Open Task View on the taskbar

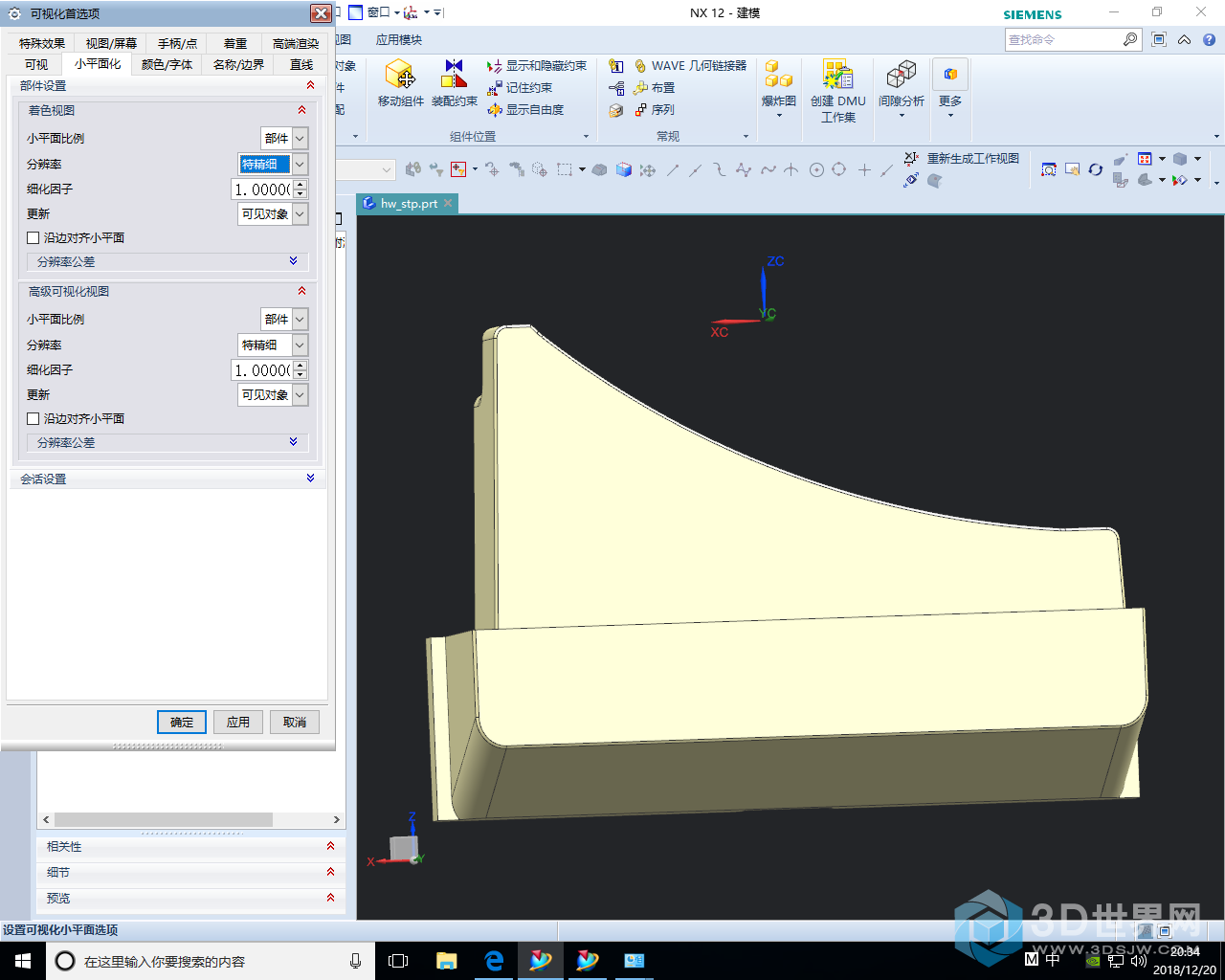tap(398, 961)
